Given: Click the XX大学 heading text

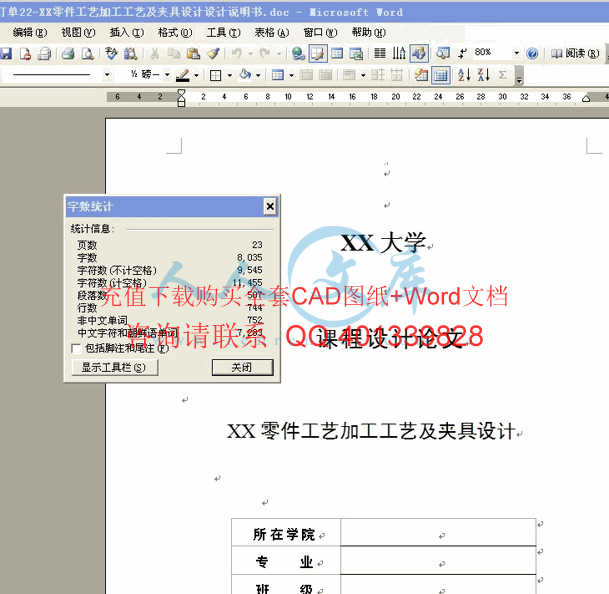Looking at the screenshot, I should point(383,243).
